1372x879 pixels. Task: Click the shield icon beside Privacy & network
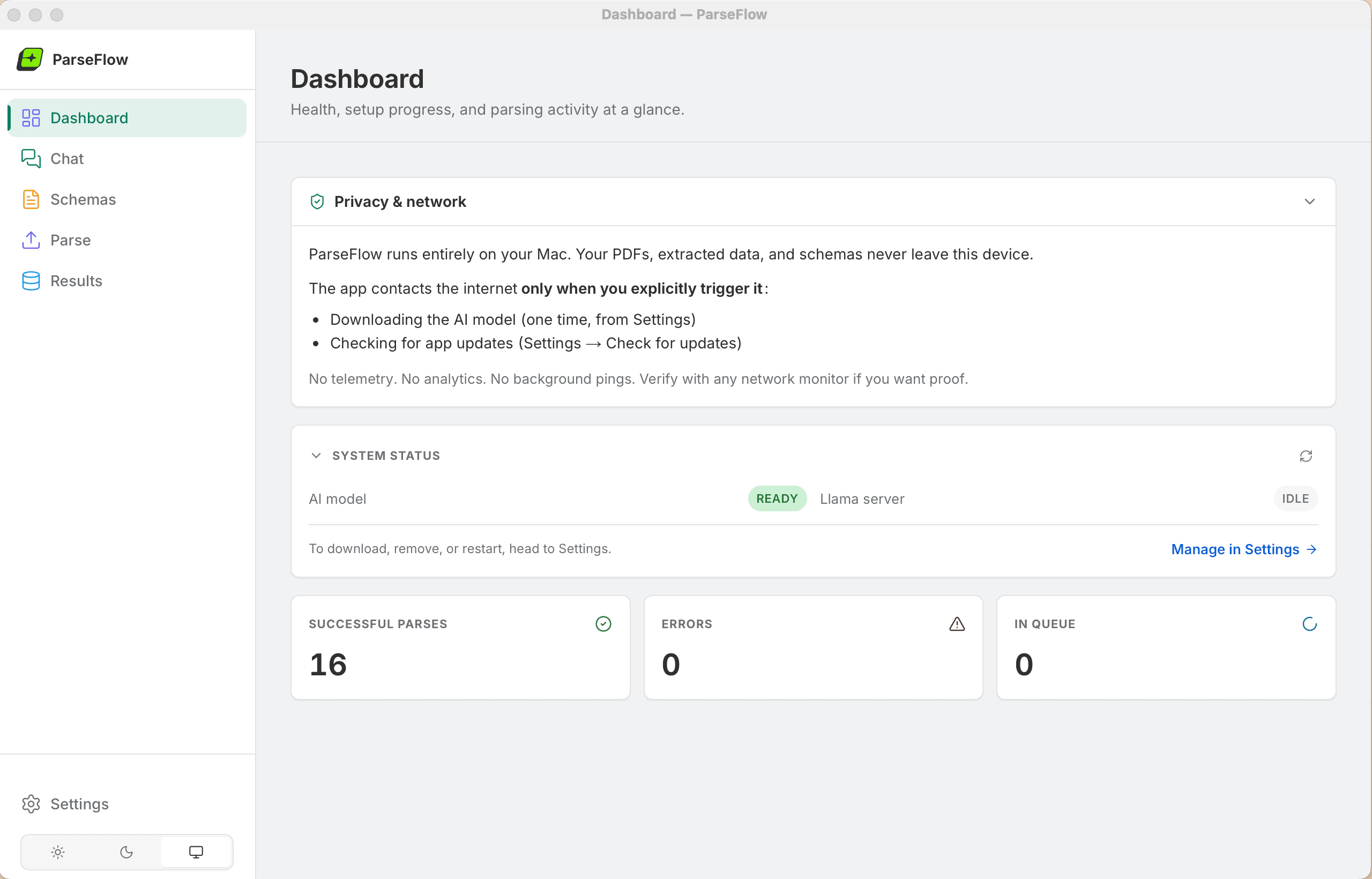pos(317,202)
